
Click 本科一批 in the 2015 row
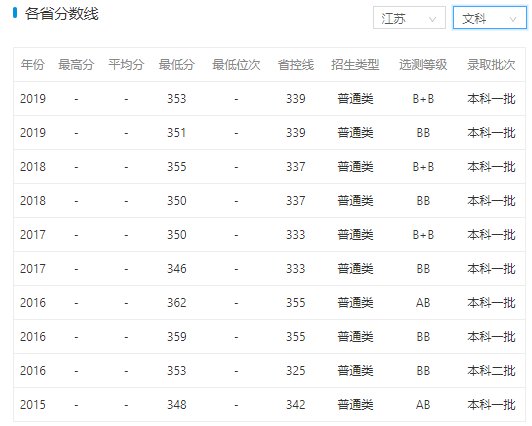pyautogui.click(x=491, y=405)
